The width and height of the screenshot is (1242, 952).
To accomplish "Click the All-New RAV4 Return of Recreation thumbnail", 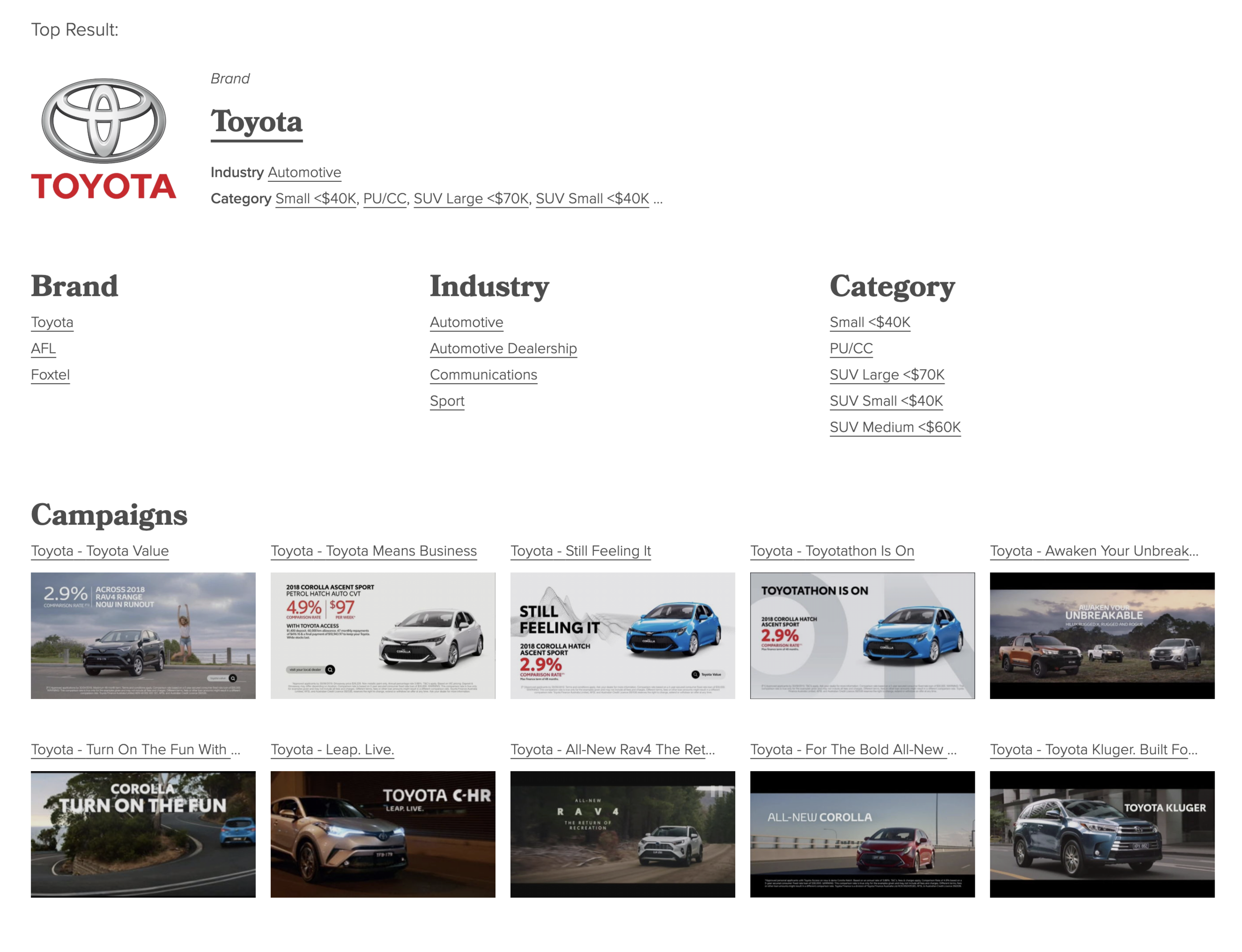I will [x=622, y=834].
